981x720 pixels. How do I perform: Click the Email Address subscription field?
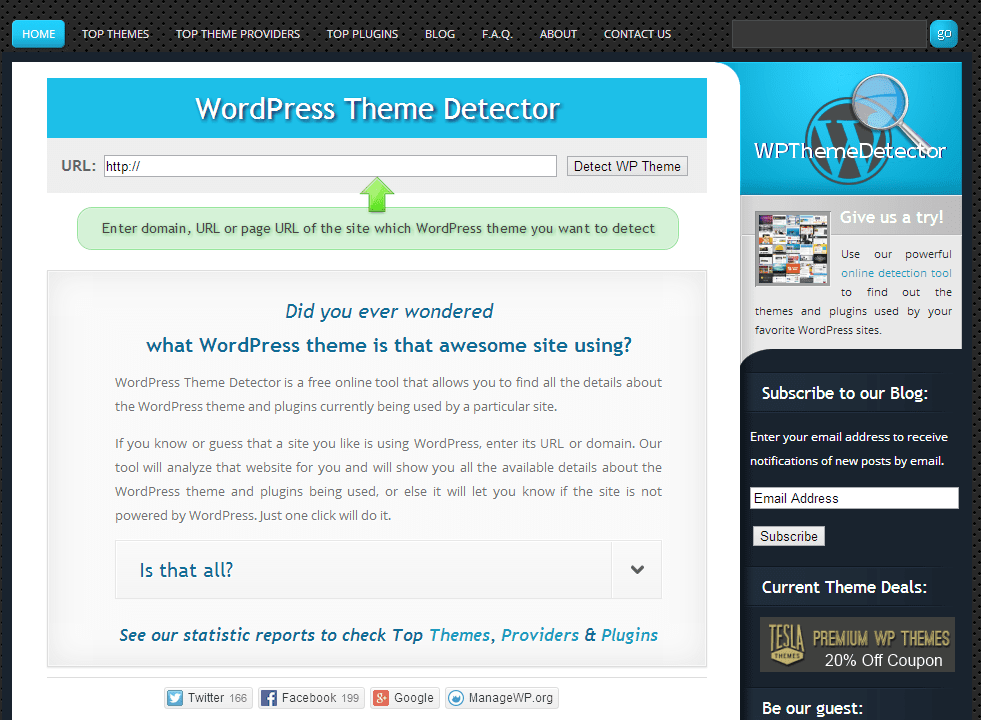[853, 497]
